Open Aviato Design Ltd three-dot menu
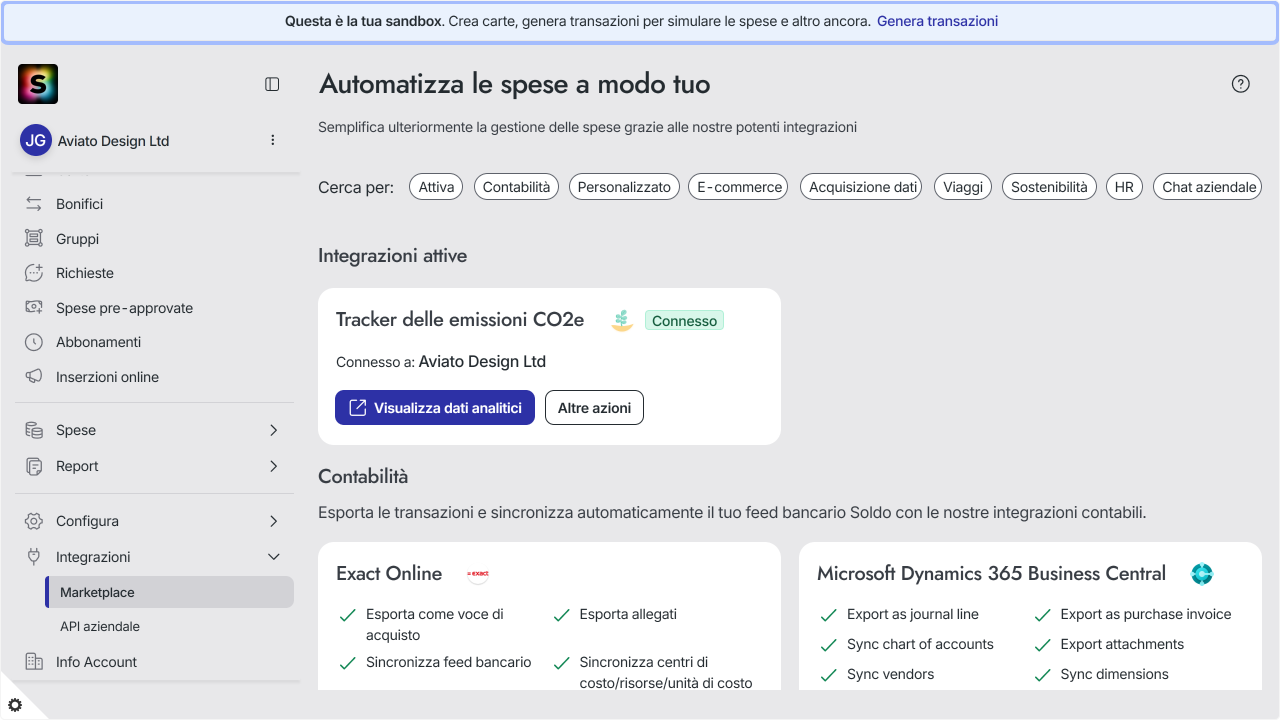This screenshot has width=1280, height=720. pyautogui.click(x=273, y=140)
